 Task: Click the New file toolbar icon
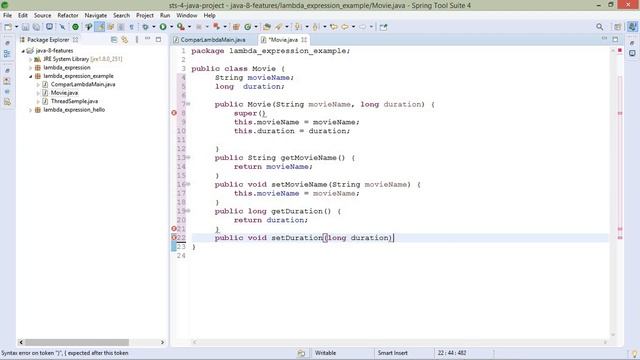(x=8, y=27)
